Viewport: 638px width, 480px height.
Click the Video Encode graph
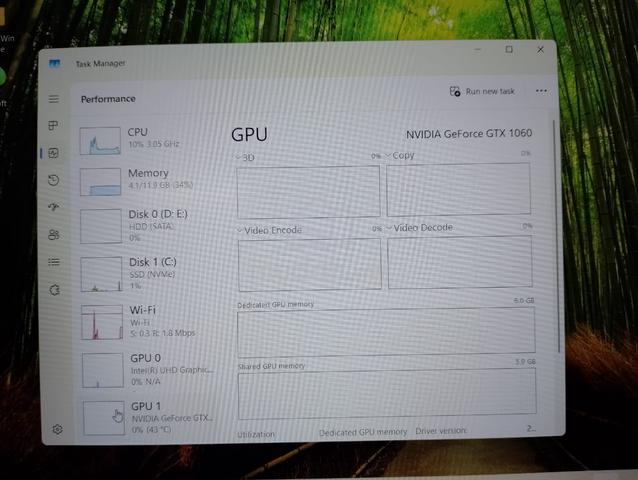click(310, 264)
